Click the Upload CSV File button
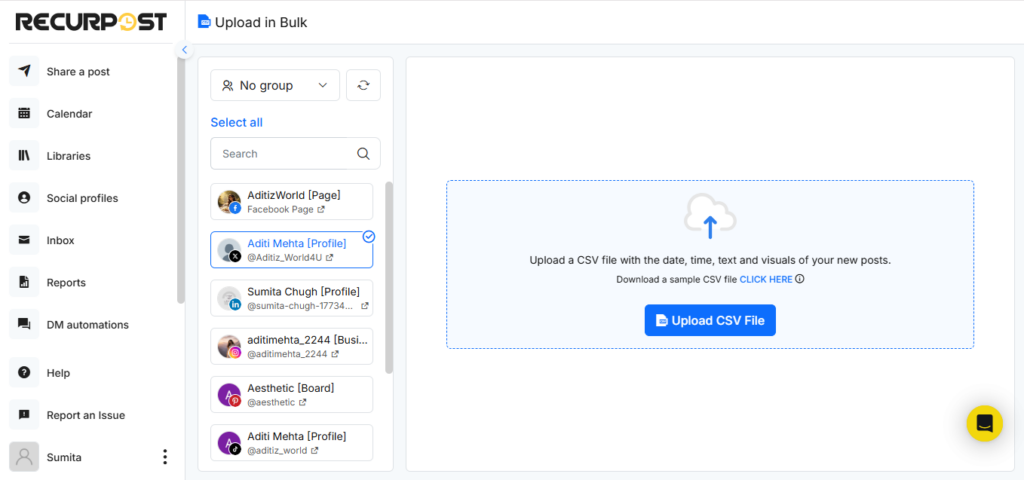The width and height of the screenshot is (1024, 480). click(x=710, y=320)
